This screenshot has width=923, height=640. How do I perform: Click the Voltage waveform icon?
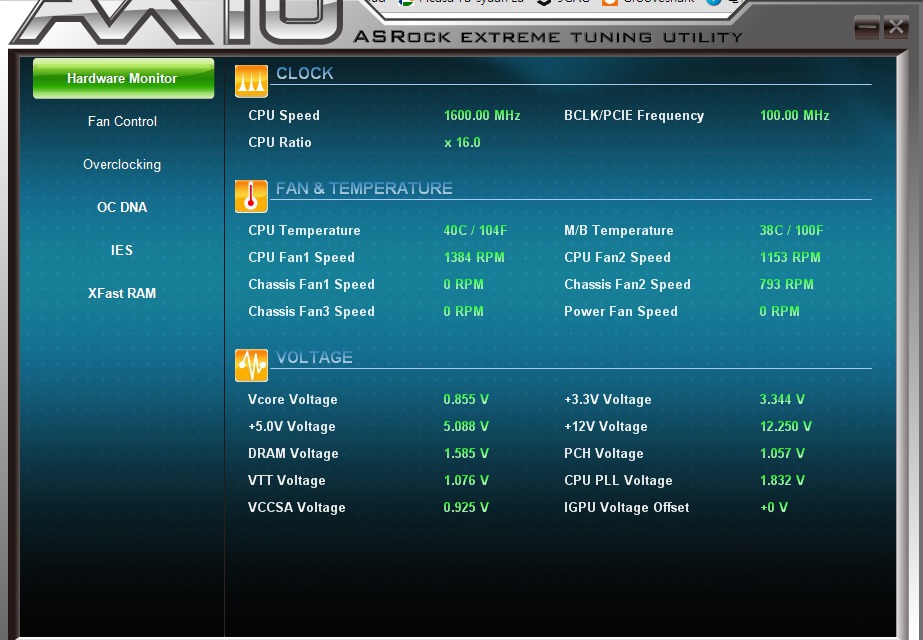(251, 365)
